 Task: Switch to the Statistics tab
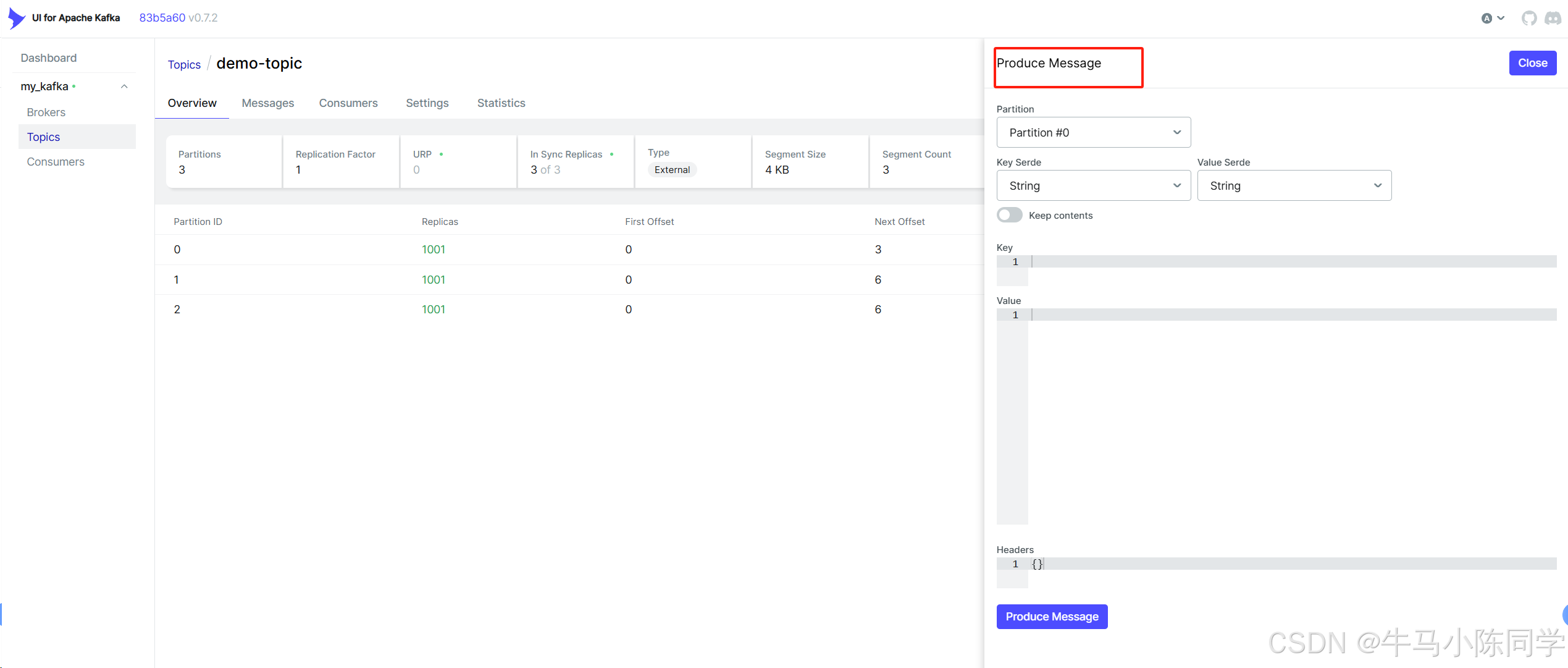click(501, 103)
